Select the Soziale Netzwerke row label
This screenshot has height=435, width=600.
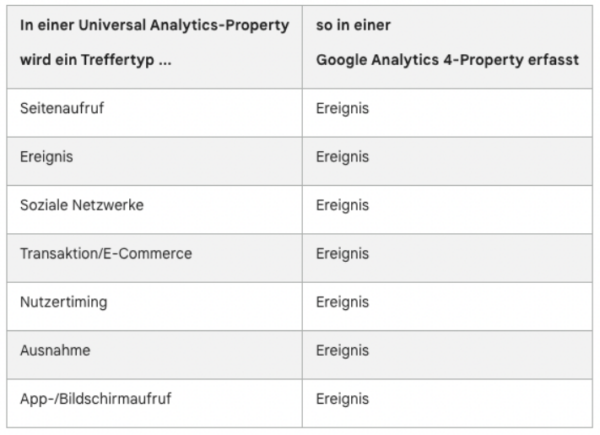coord(82,205)
